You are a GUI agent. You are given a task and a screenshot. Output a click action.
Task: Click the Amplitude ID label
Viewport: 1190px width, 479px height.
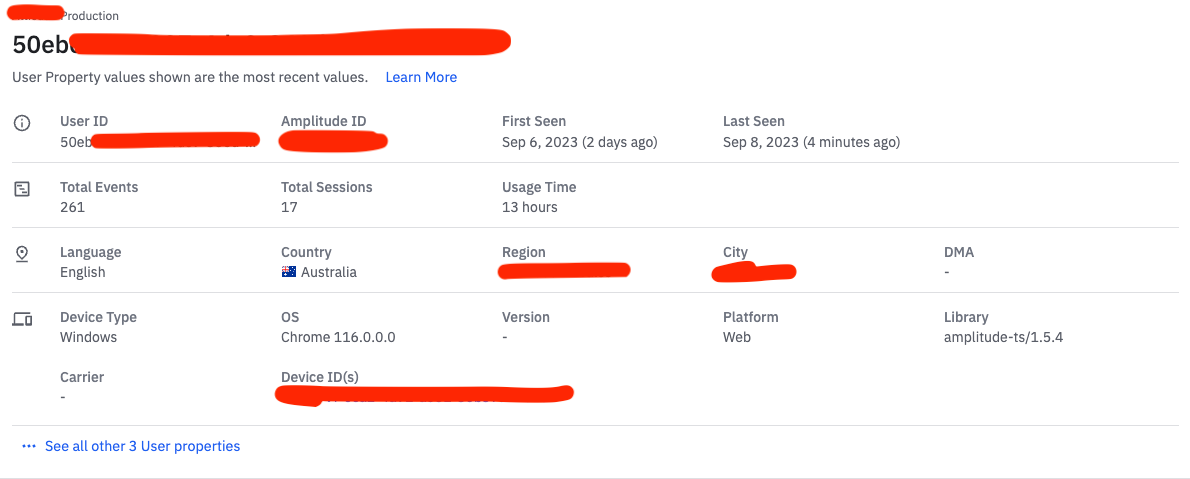[329, 121]
